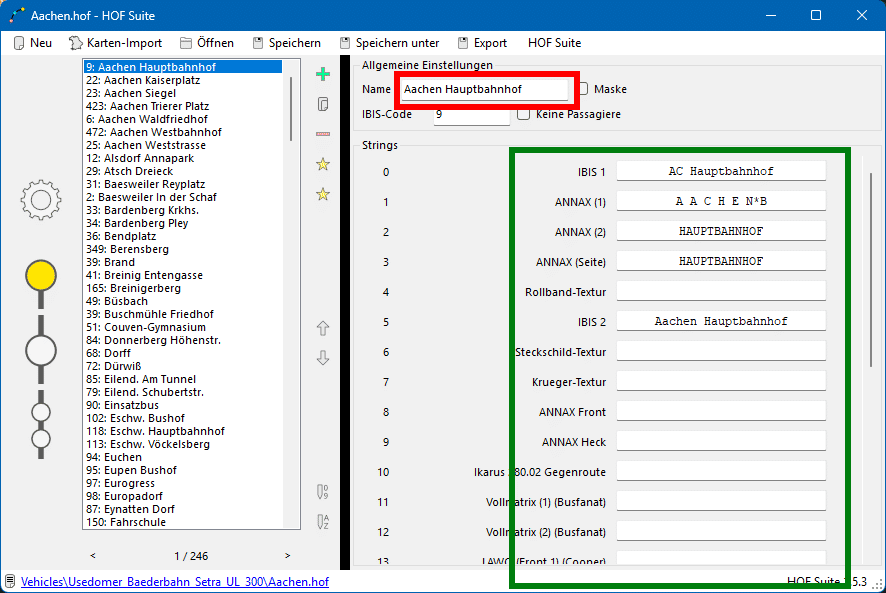The image size is (886, 593).
Task: Go to previous page with < arrow
Action: pos(93,556)
